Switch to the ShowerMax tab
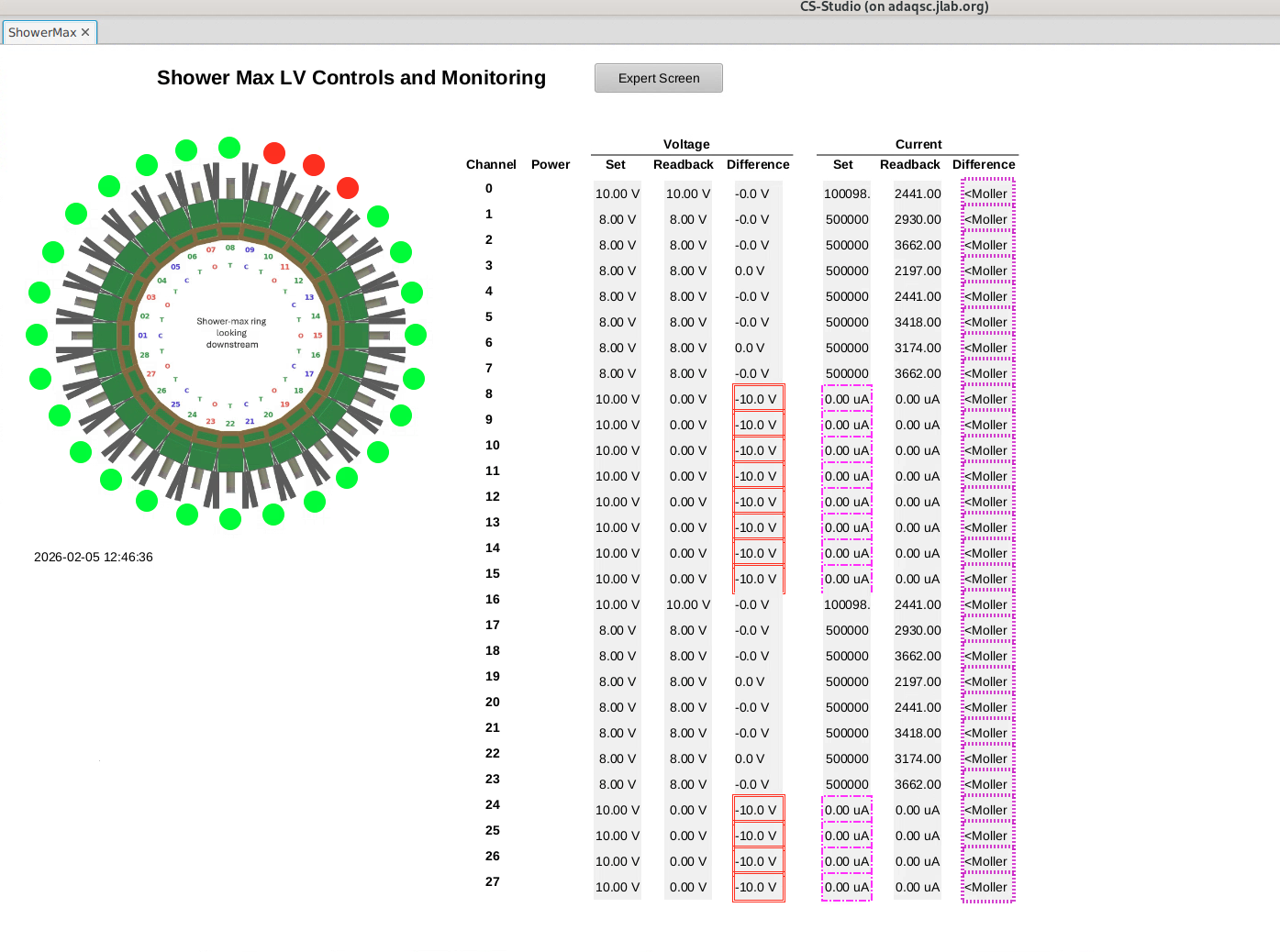 click(42, 32)
